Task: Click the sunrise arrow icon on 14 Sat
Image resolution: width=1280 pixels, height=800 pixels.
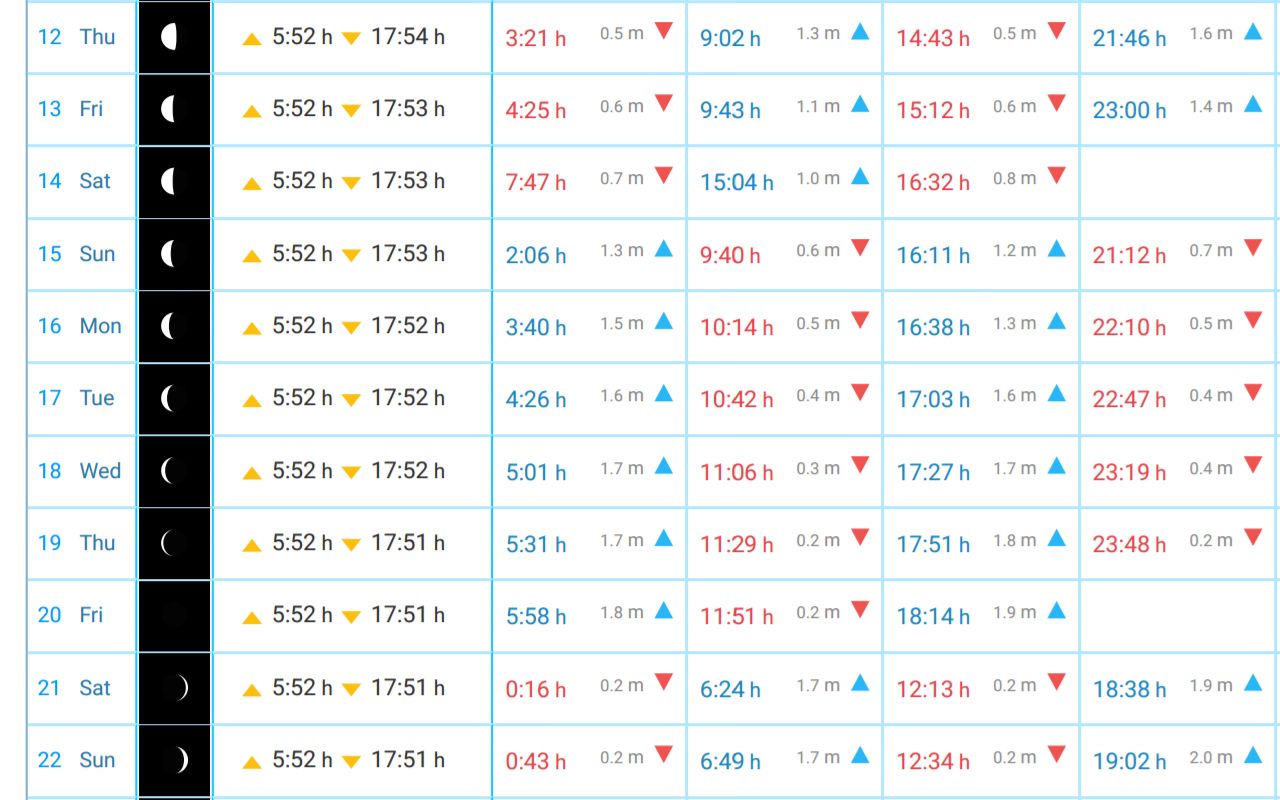Action: 253,184
